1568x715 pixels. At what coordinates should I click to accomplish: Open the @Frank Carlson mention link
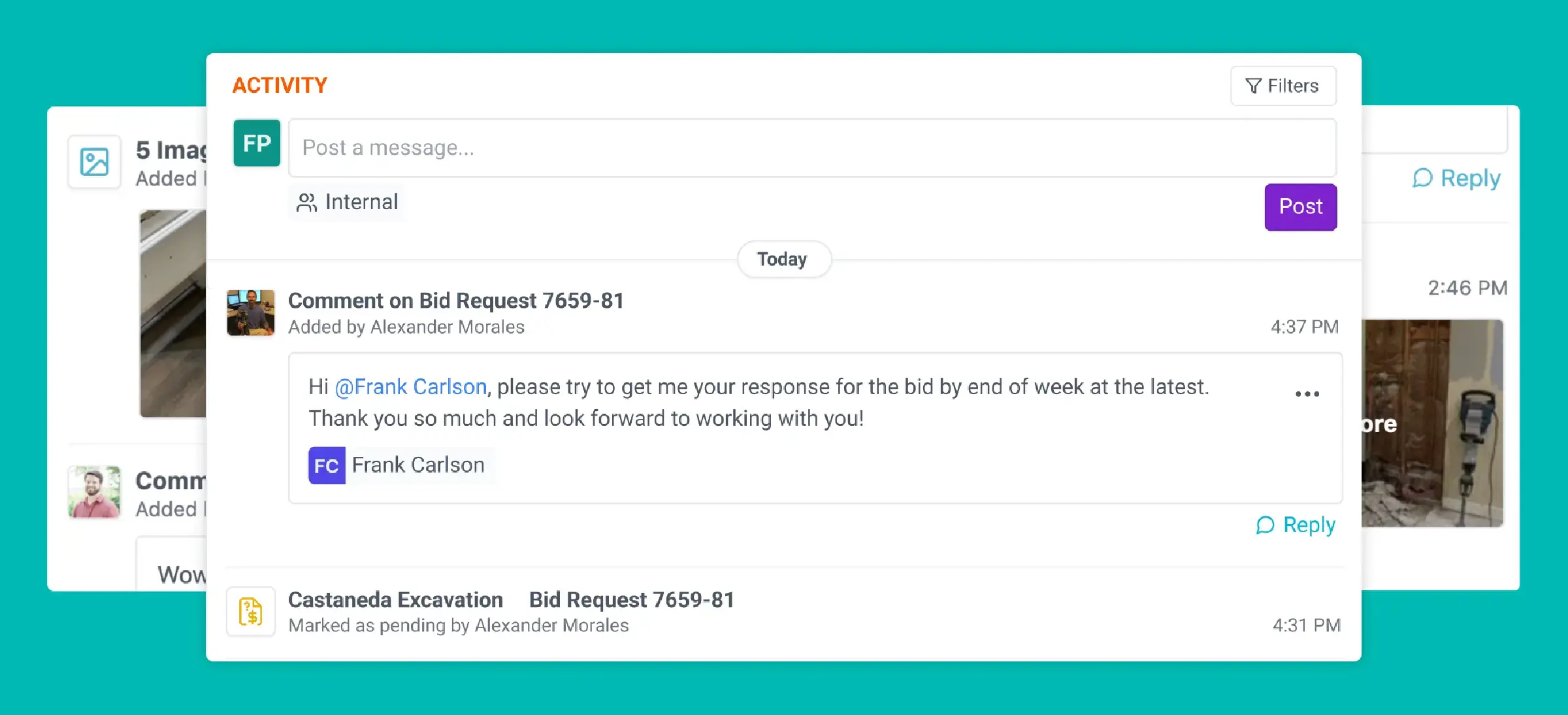point(410,386)
